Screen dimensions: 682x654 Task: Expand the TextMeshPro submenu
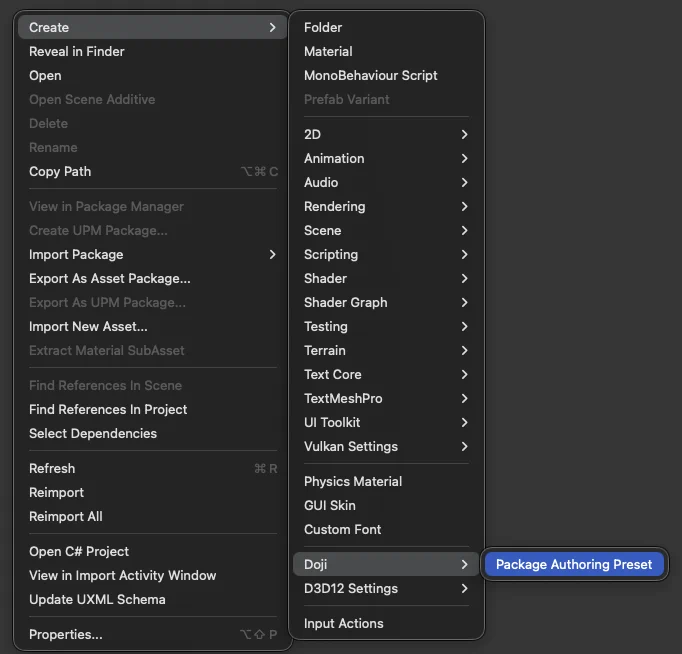tap(386, 398)
